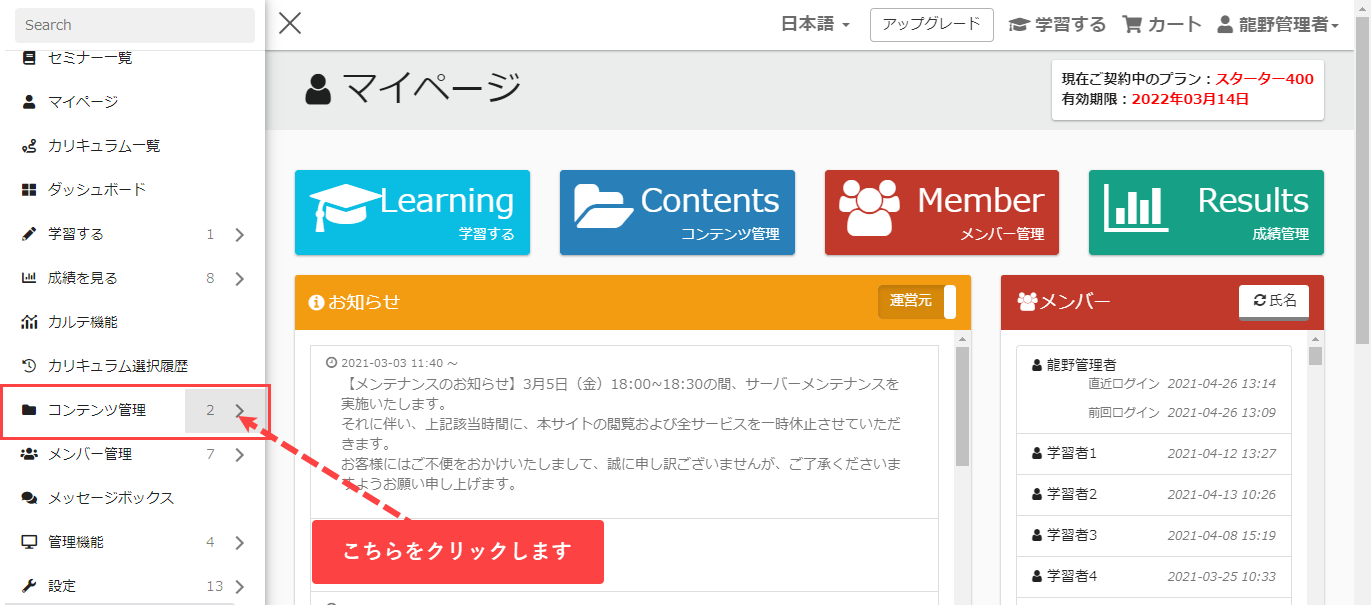
Task: Open メッセージボックス in the sidebar
Action: 110,498
